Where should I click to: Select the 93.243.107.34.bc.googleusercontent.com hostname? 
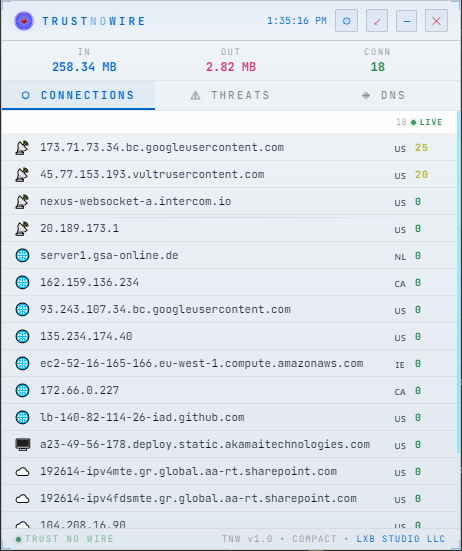pyautogui.click(x=165, y=310)
